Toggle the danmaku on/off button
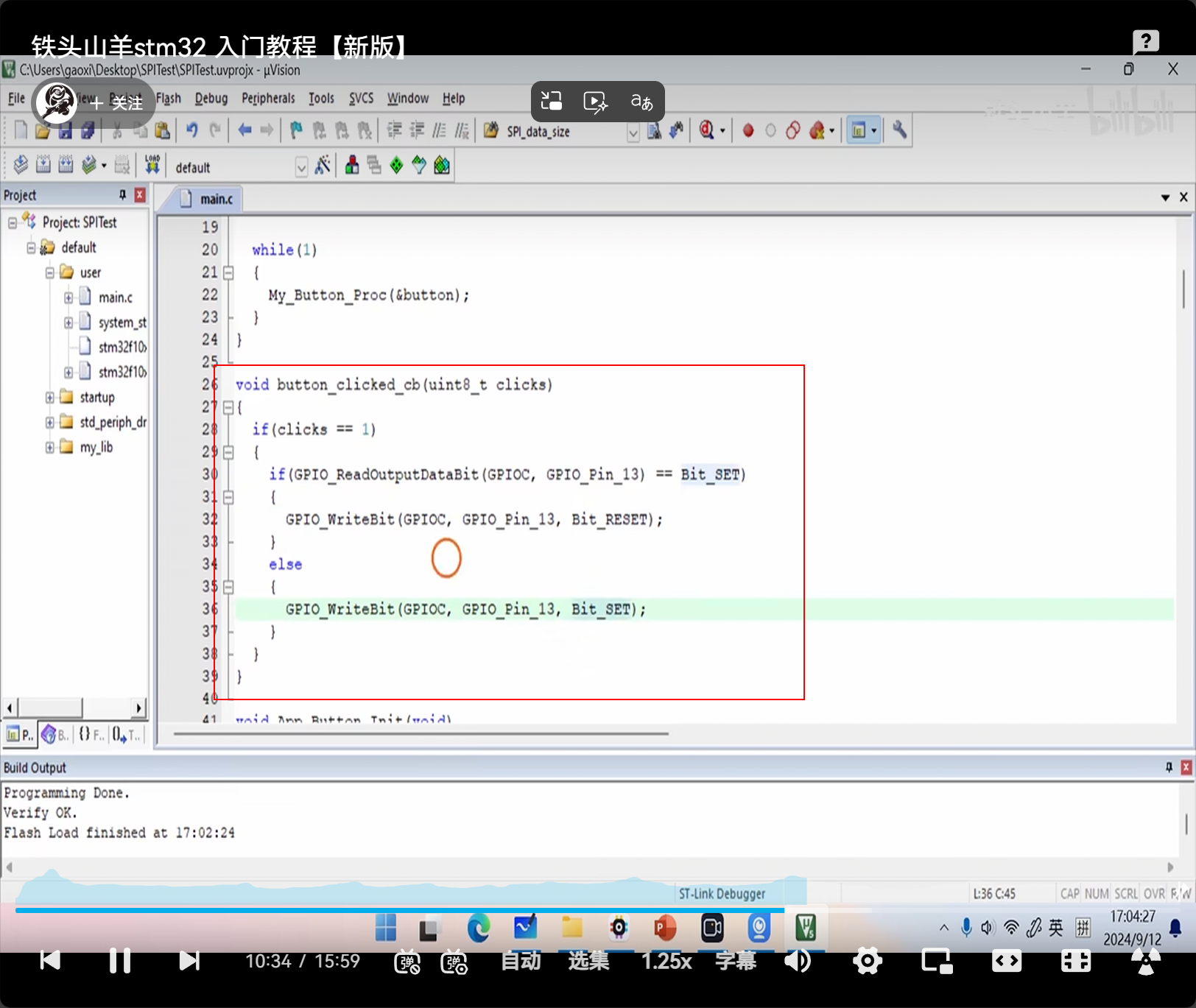Image resolution: width=1196 pixels, height=1008 pixels. click(407, 962)
